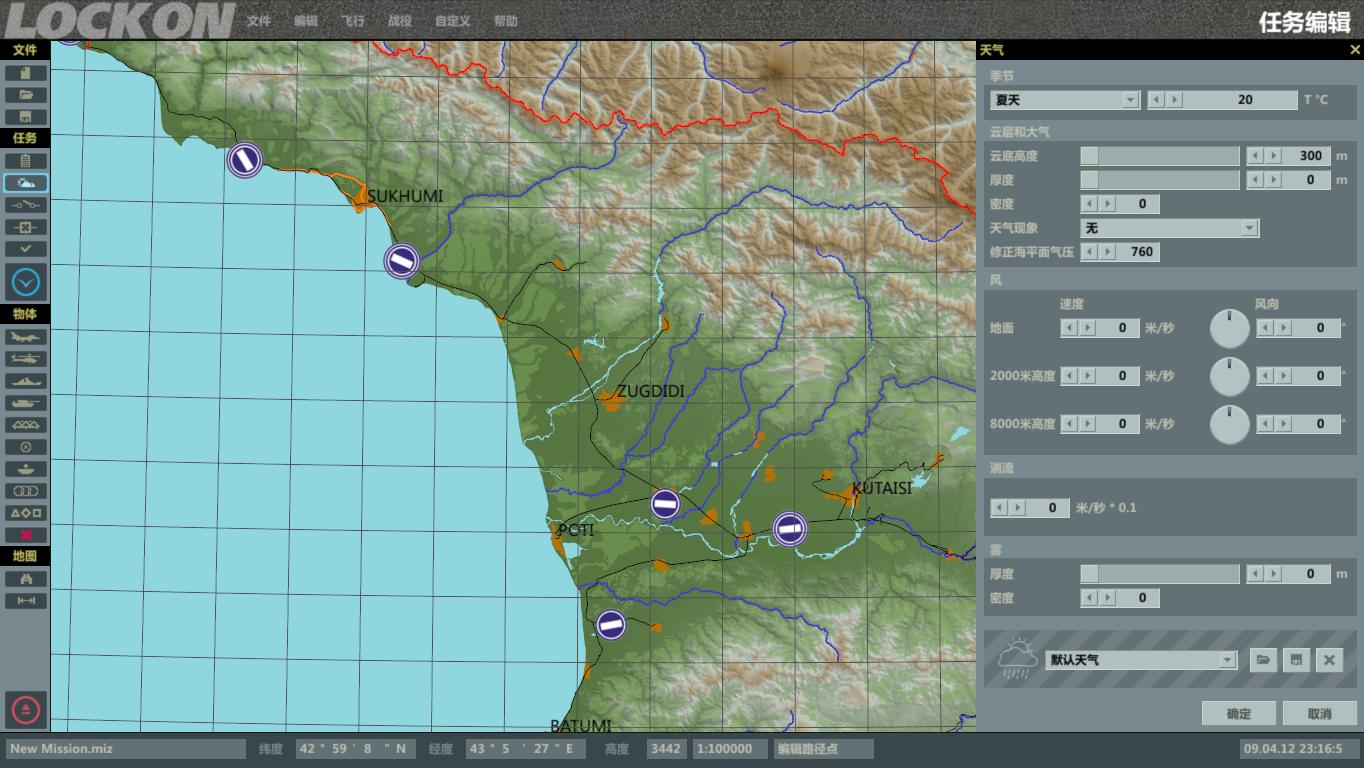Open the 飞行 menu
Image resolution: width=1364 pixels, height=768 pixels.
click(x=352, y=20)
